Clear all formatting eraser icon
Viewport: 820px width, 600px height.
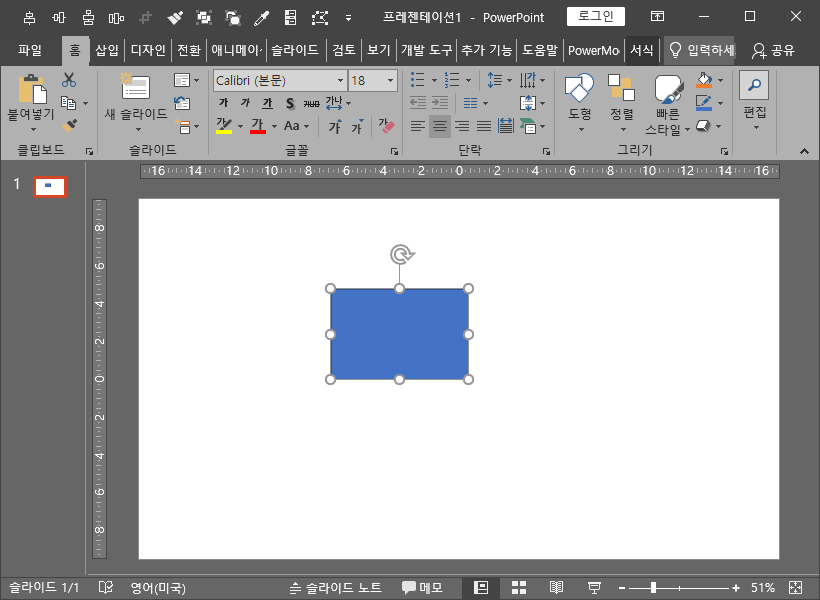pos(386,126)
